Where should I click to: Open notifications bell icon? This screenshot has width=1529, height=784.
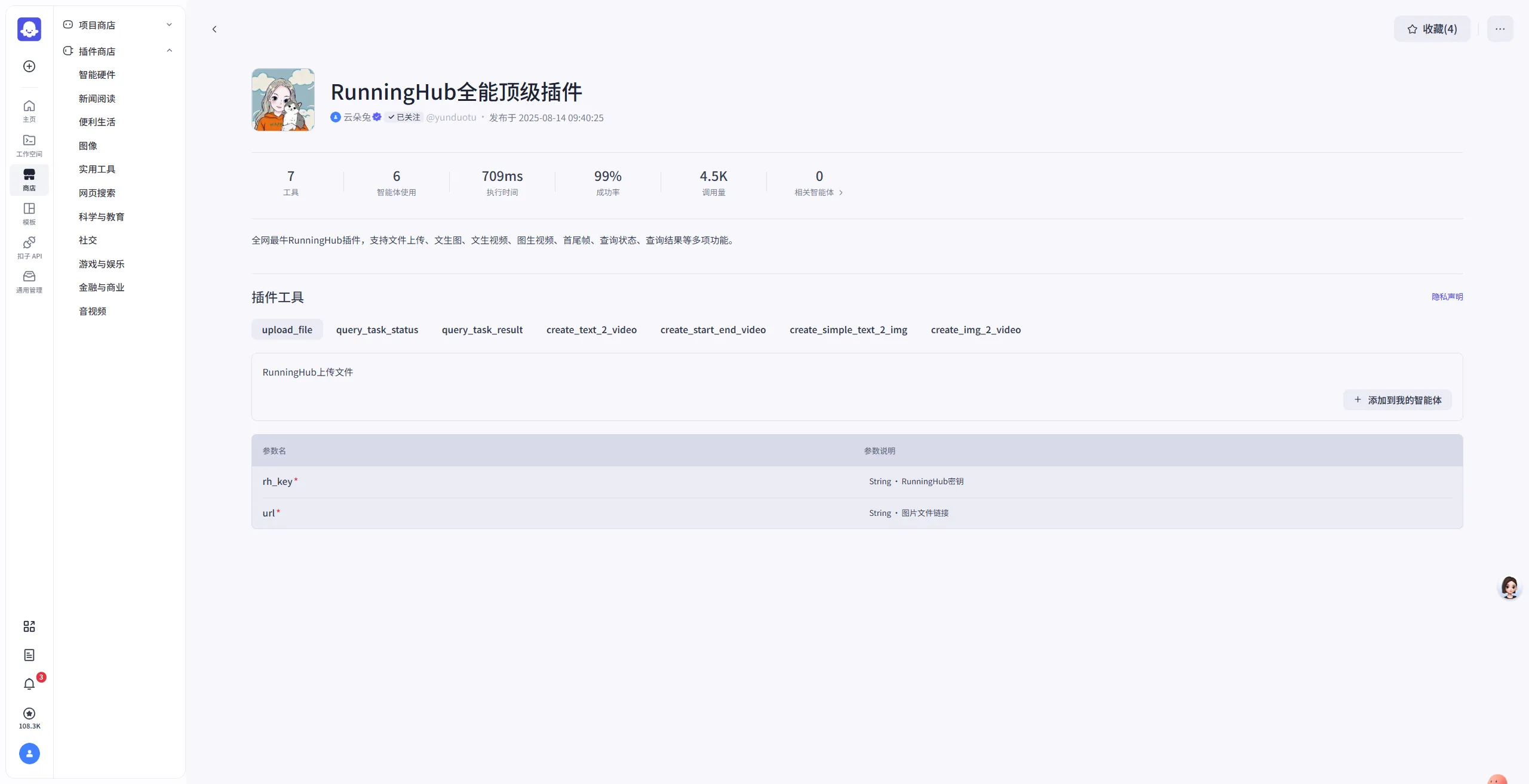click(29, 684)
